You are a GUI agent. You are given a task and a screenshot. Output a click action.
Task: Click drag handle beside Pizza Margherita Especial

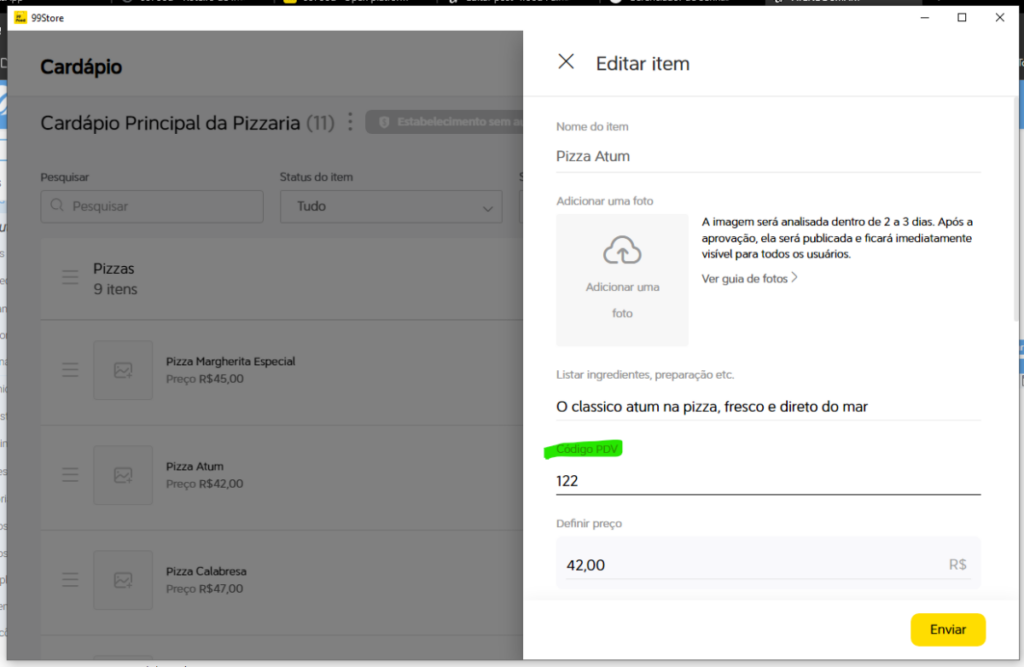[70, 370]
